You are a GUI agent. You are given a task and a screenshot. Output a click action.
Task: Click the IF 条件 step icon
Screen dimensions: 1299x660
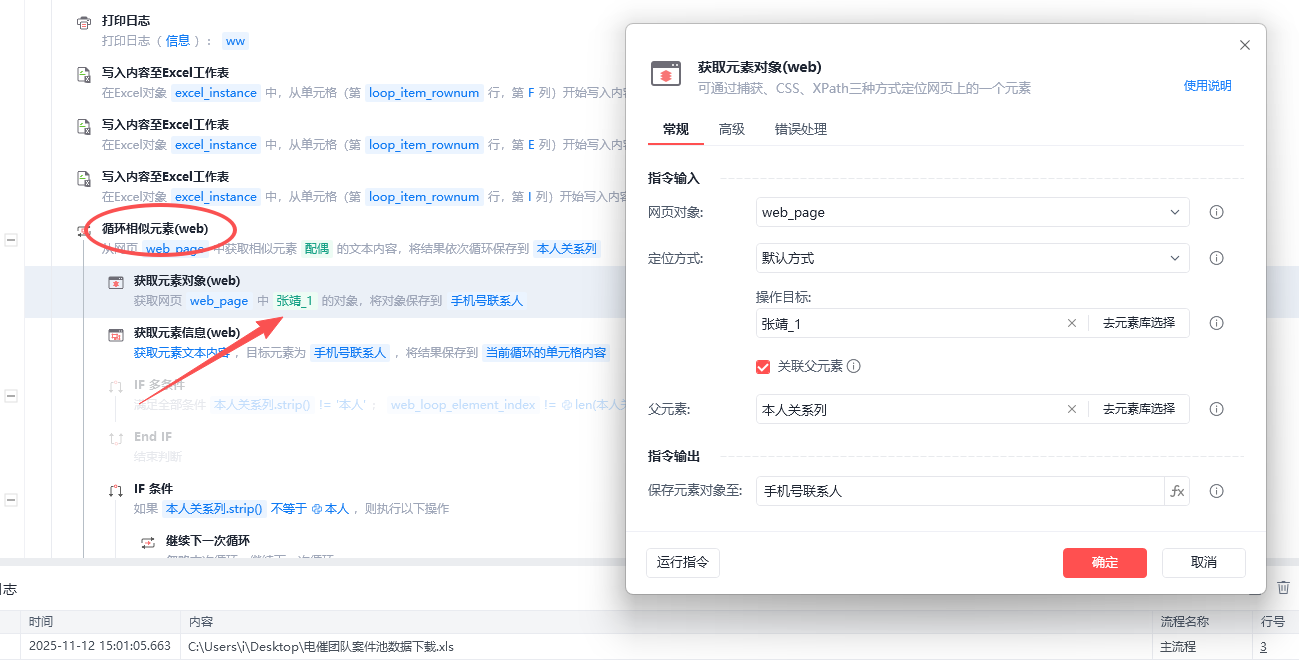(x=116, y=491)
